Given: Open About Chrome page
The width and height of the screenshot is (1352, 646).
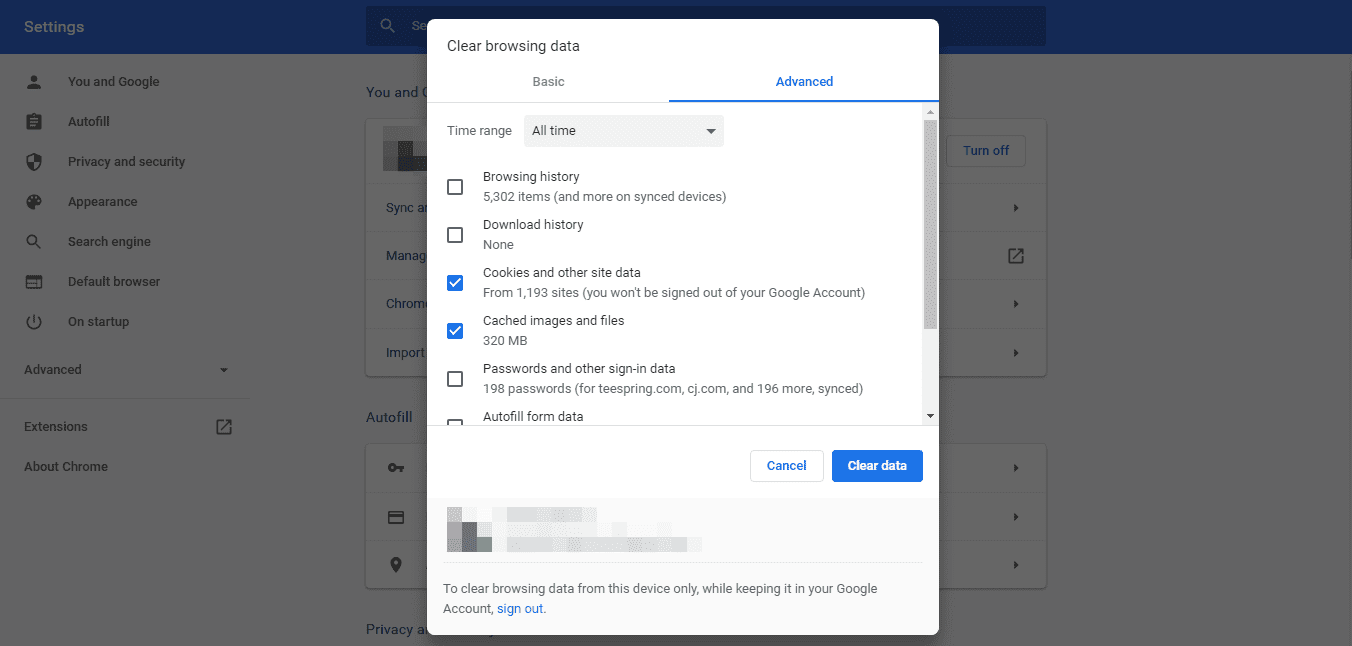Looking at the screenshot, I should pyautogui.click(x=66, y=467).
